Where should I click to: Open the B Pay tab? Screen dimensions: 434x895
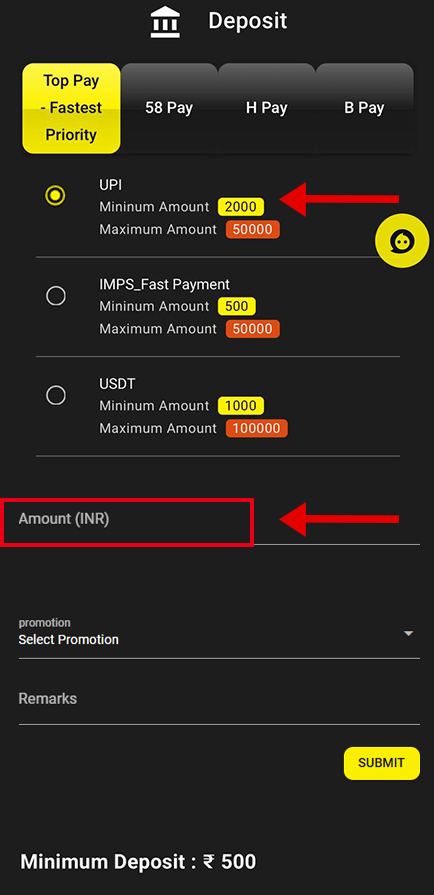364,108
